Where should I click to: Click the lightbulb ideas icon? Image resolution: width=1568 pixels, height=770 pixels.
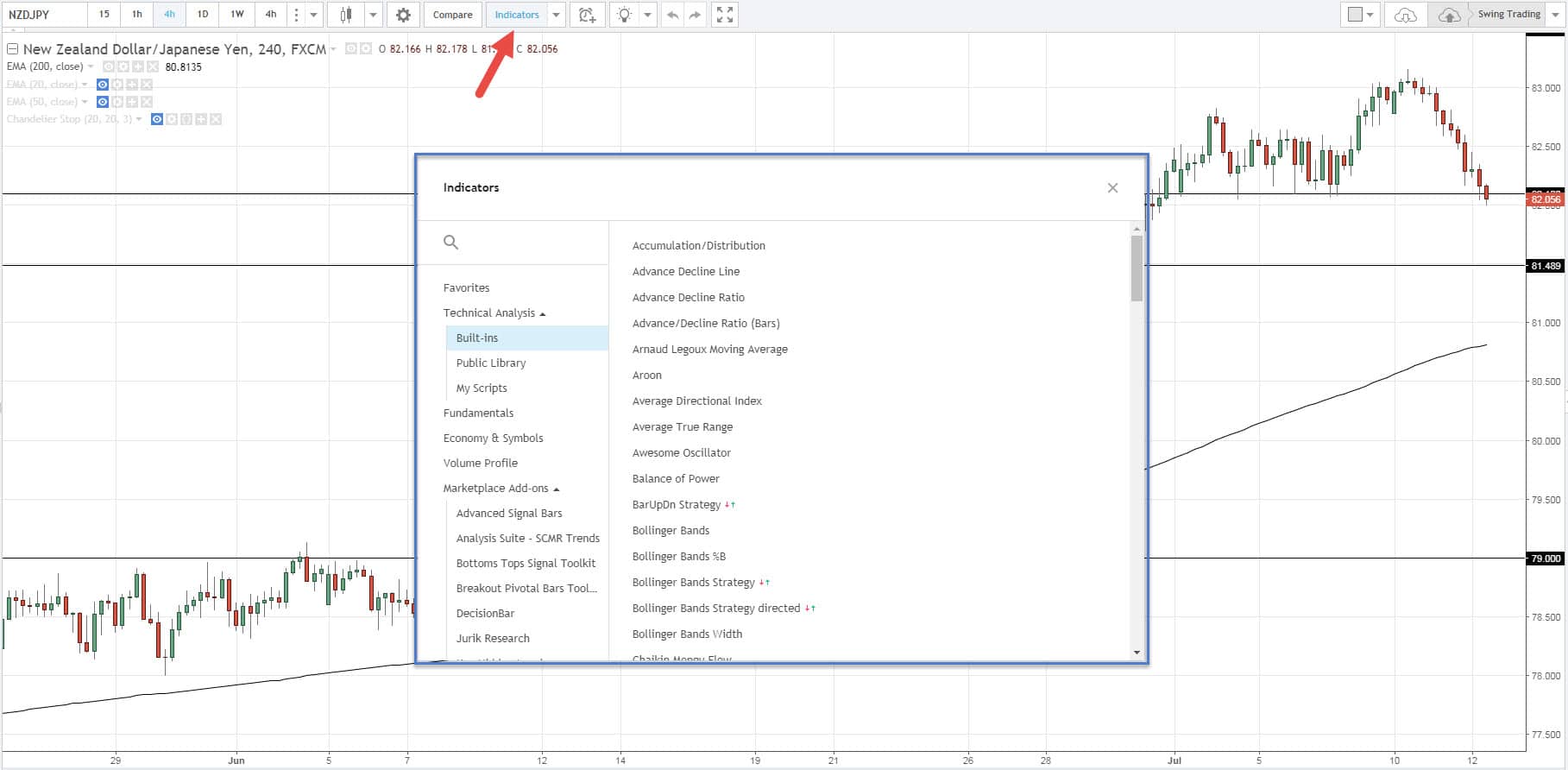[x=624, y=15]
